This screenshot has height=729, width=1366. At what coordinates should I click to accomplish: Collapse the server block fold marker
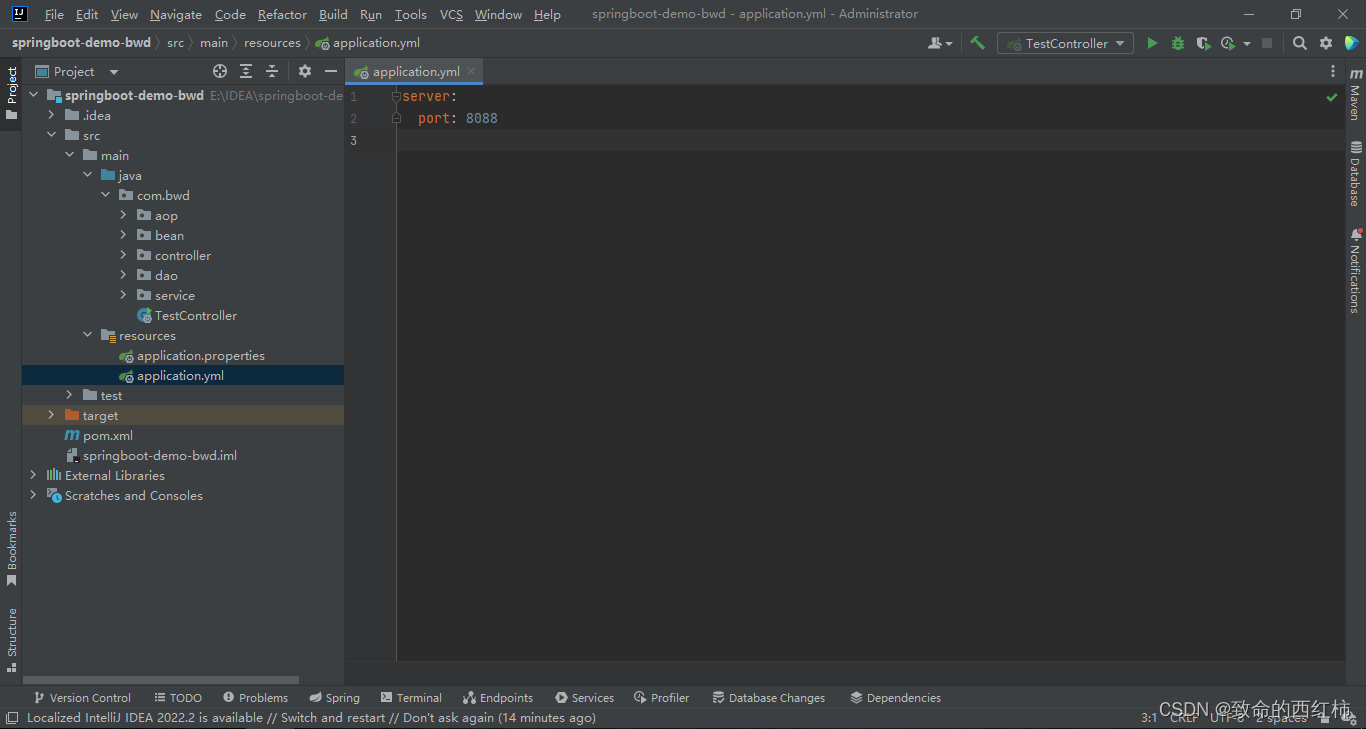coord(397,97)
